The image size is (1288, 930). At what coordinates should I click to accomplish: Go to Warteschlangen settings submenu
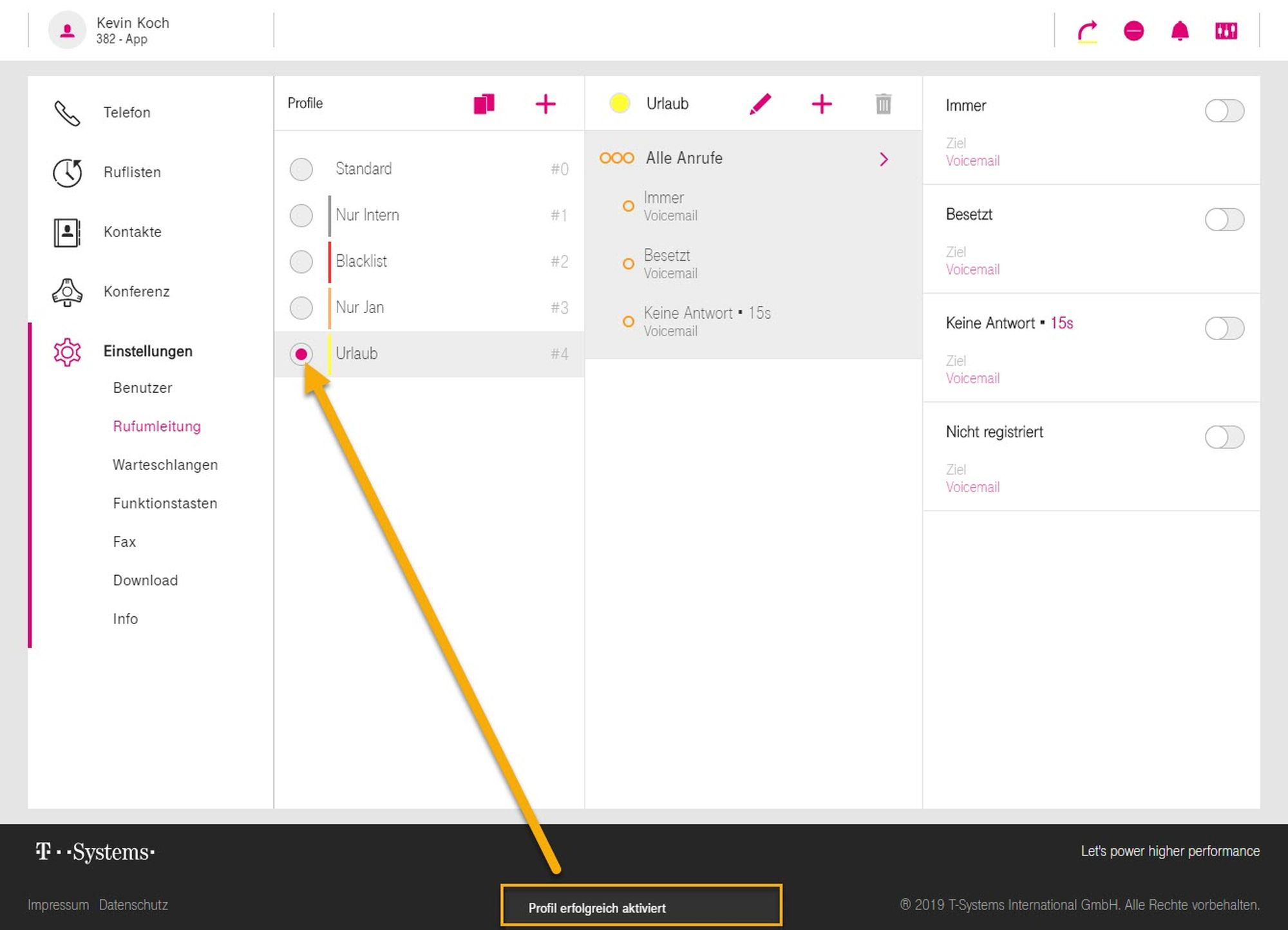pos(165,465)
